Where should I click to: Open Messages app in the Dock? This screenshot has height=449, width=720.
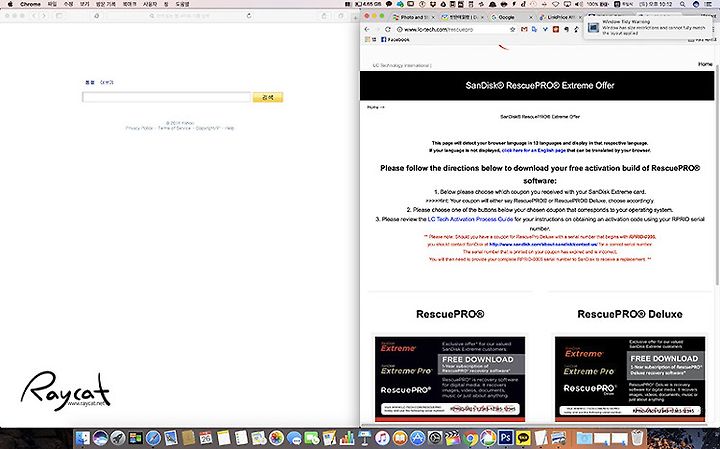pos(294,438)
